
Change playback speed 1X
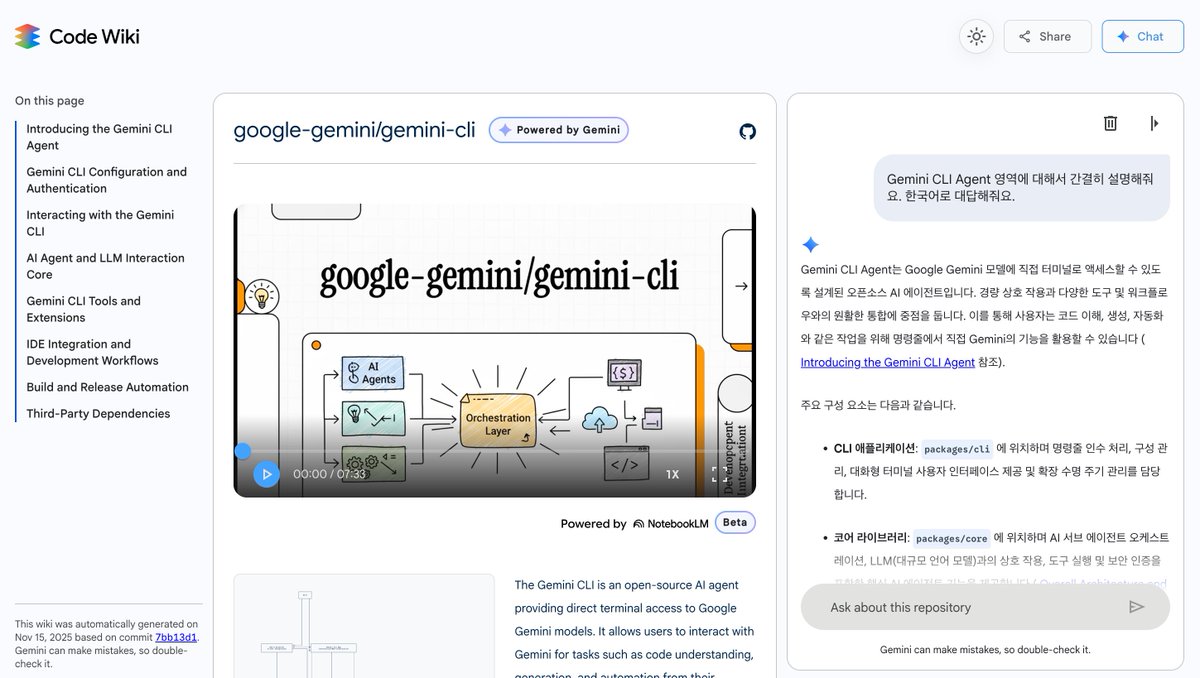click(x=673, y=474)
